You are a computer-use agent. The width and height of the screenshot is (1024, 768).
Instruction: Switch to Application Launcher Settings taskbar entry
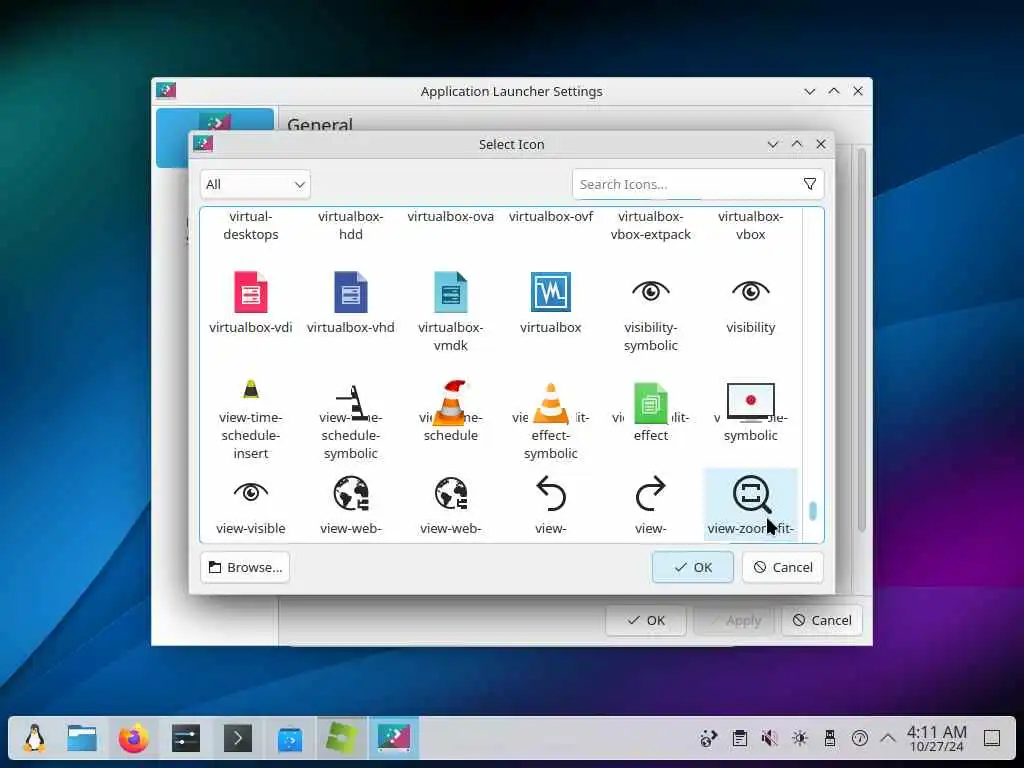click(x=394, y=738)
